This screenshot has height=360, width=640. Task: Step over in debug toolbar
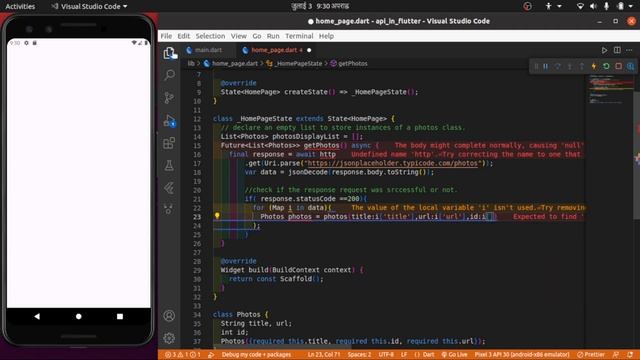tap(558, 66)
